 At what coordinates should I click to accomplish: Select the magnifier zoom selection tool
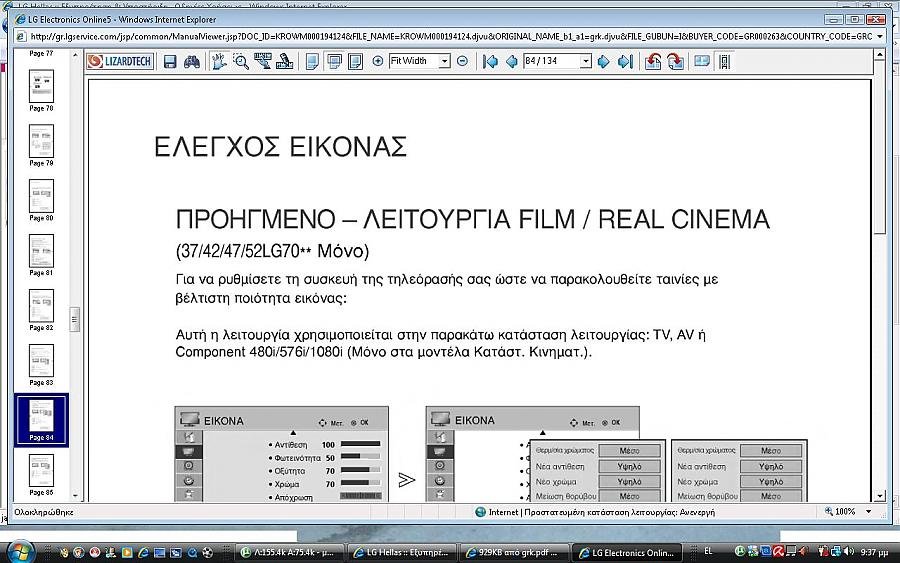pyautogui.click(x=240, y=61)
